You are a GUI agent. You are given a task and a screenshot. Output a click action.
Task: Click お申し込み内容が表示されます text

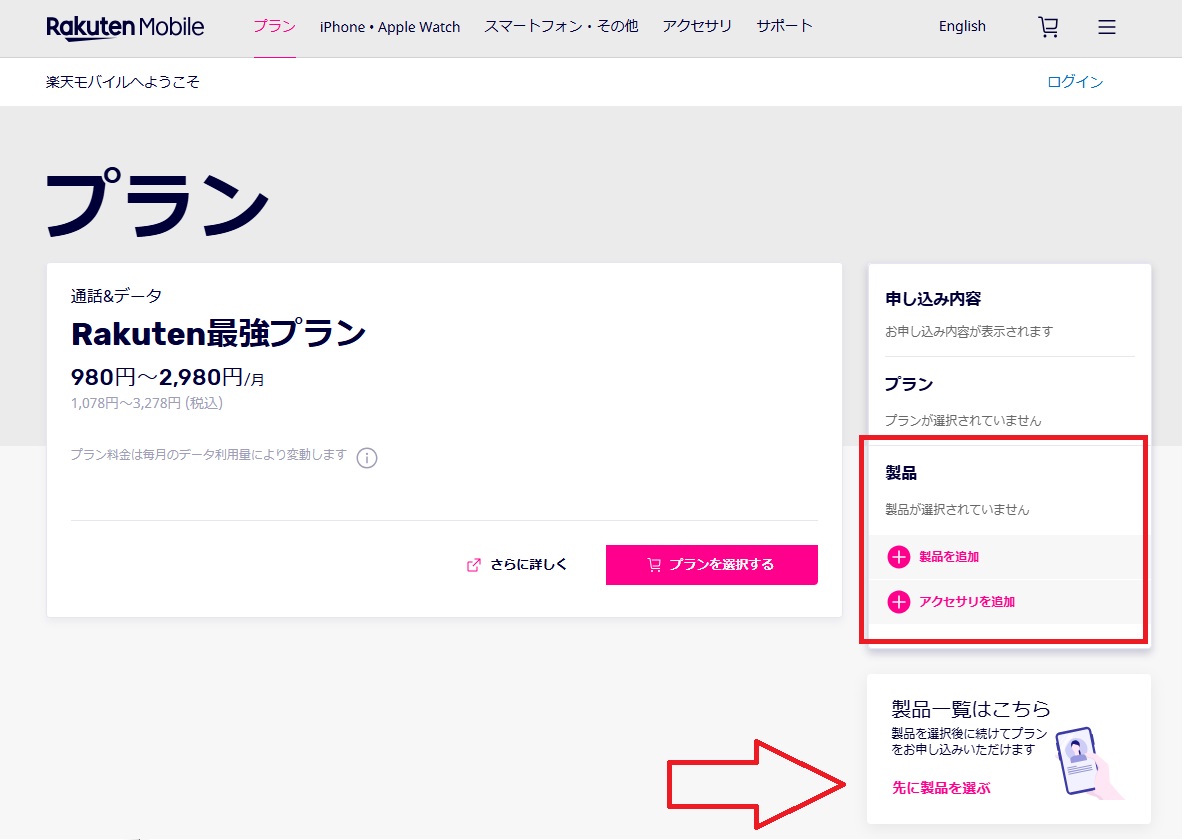pyautogui.click(x=969, y=332)
